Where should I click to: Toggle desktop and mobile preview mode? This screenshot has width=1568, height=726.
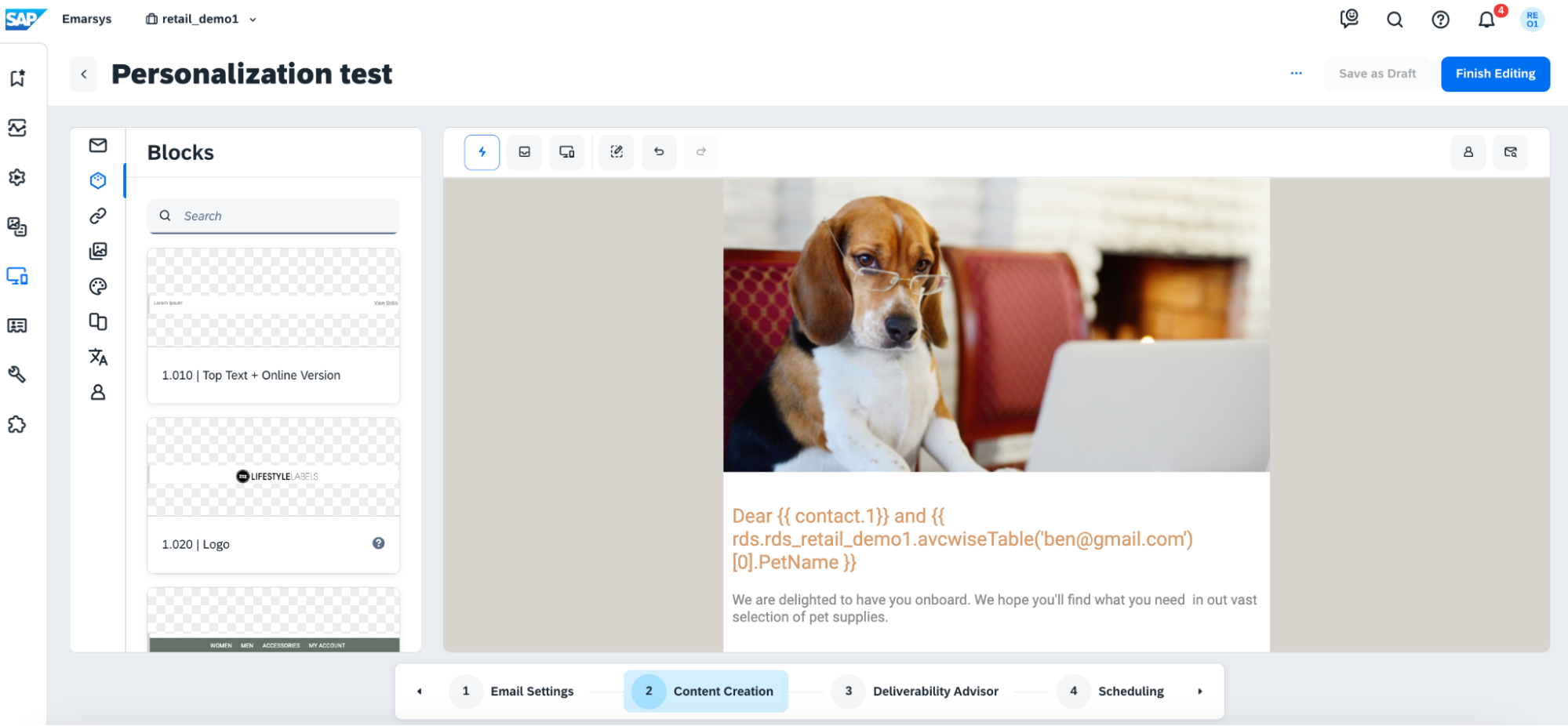(566, 152)
